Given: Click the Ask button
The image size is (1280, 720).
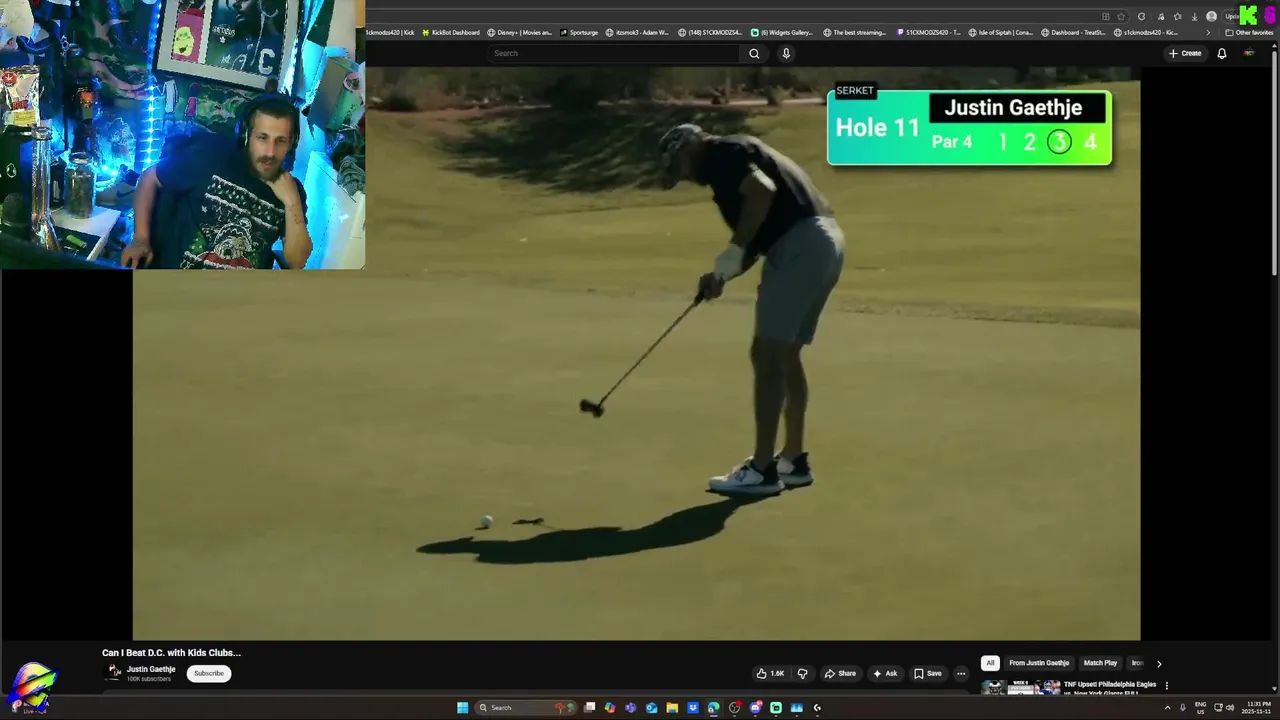Looking at the screenshot, I should [x=884, y=673].
